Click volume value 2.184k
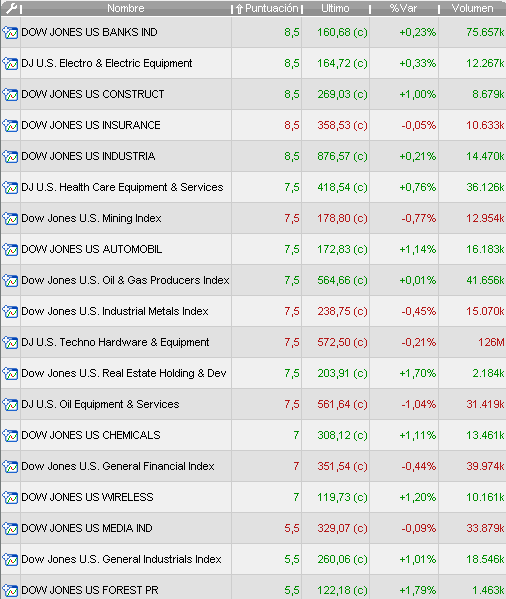The image size is (506, 599). tap(488, 373)
